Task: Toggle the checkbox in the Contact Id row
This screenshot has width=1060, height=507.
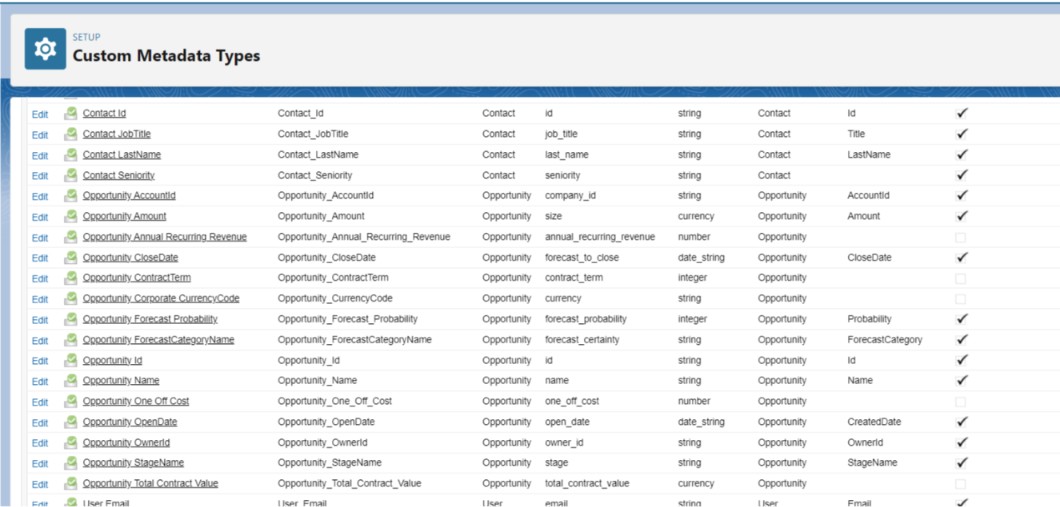Action: click(961, 114)
